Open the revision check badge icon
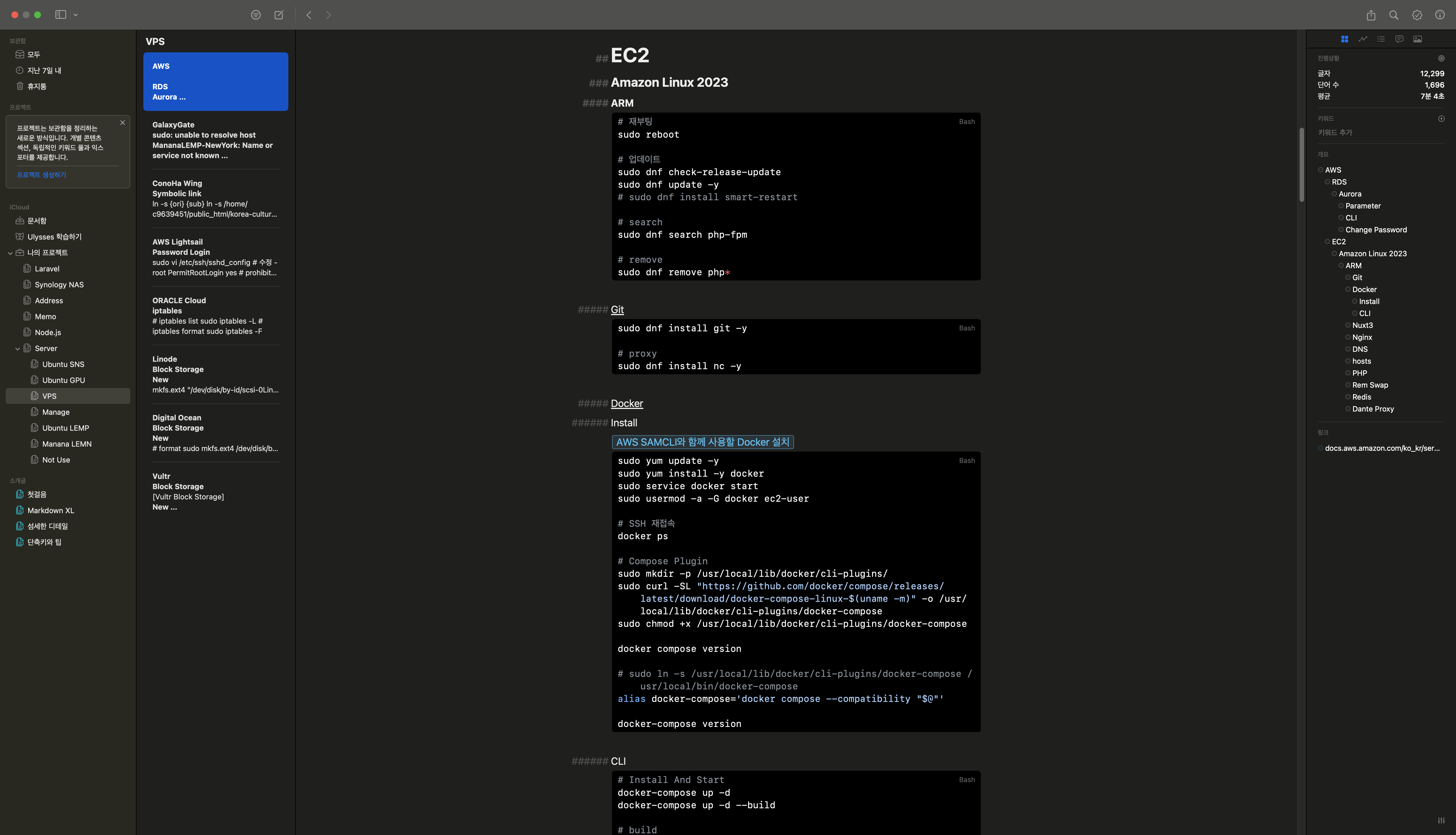The width and height of the screenshot is (1456, 835). click(1417, 15)
